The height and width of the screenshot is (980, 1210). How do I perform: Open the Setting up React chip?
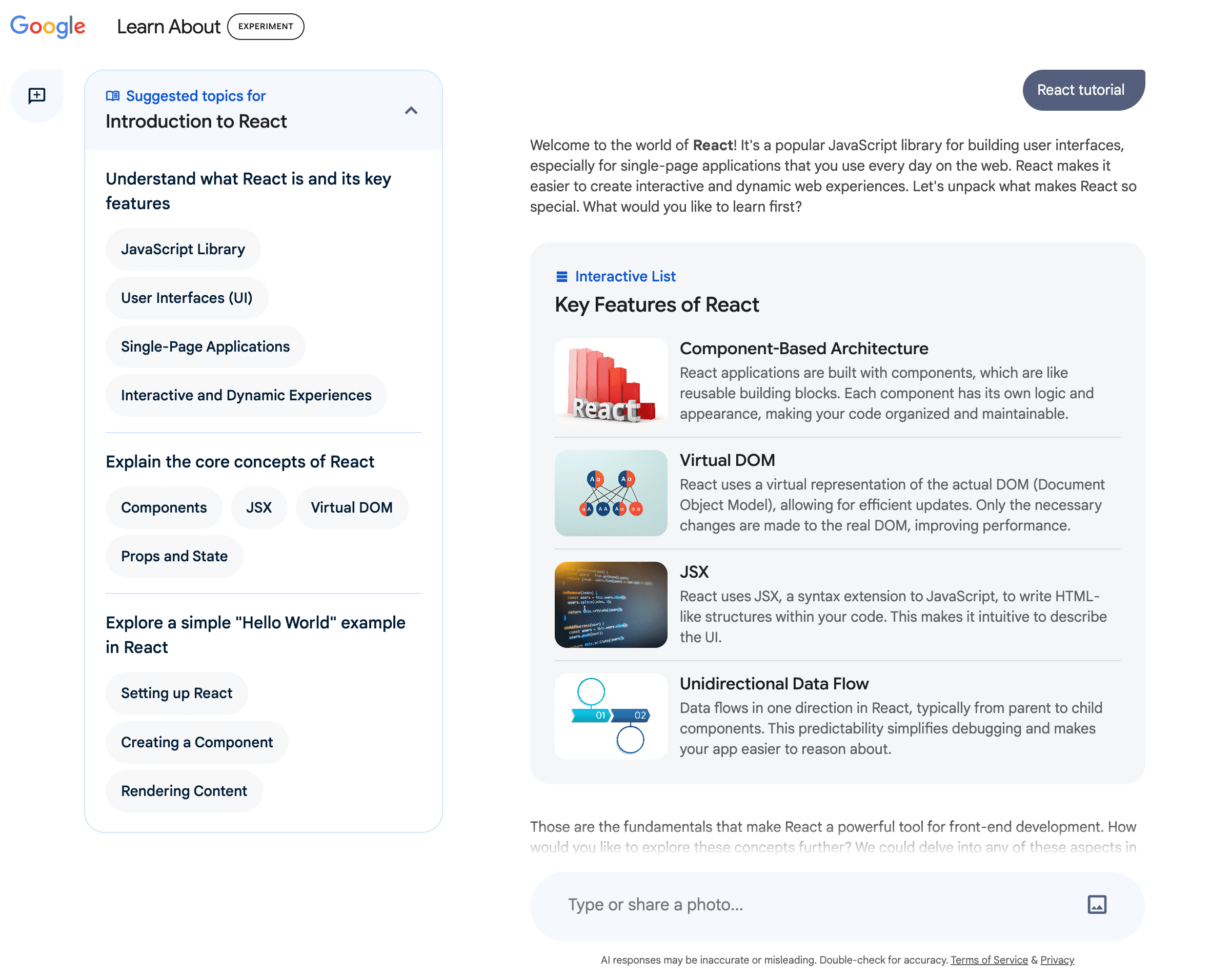[176, 692]
